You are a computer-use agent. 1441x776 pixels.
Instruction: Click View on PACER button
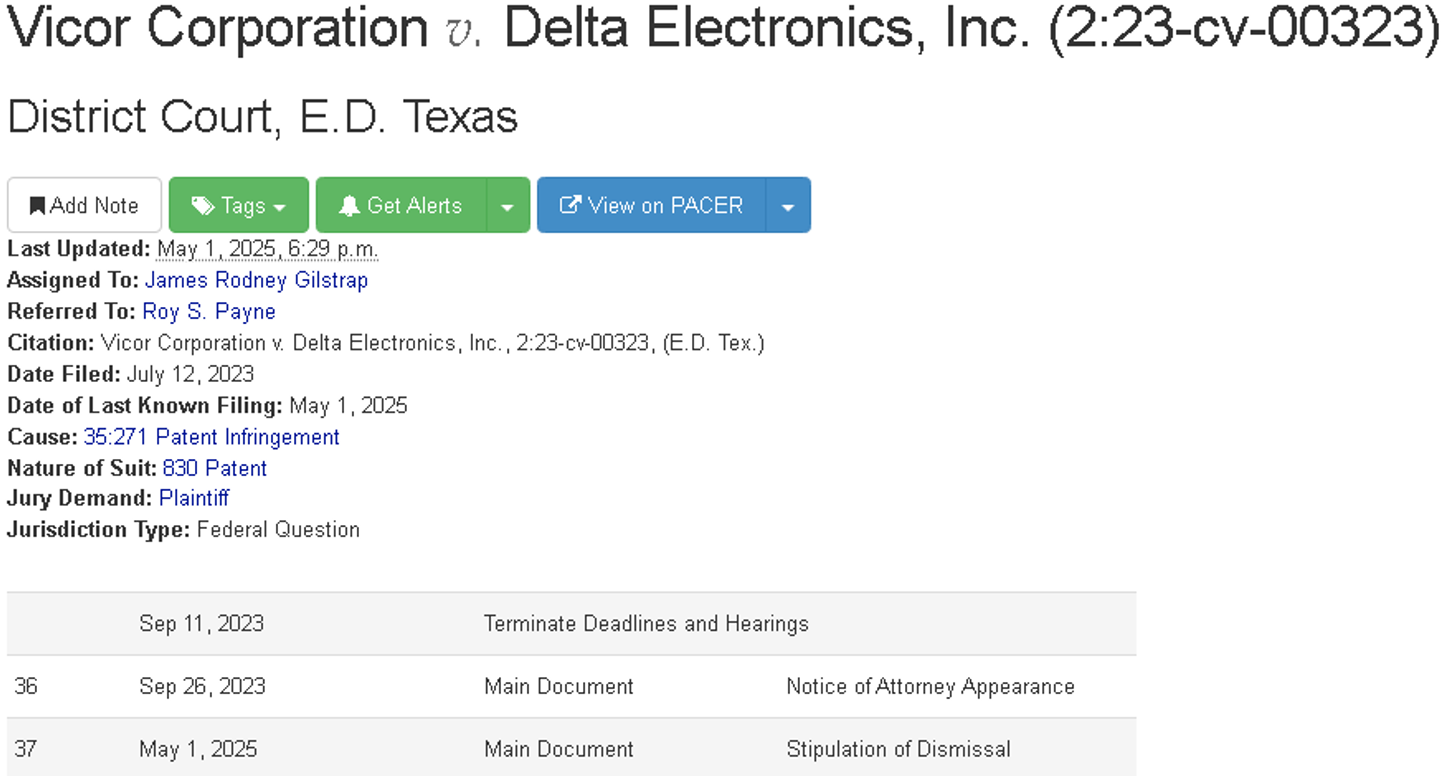point(652,205)
